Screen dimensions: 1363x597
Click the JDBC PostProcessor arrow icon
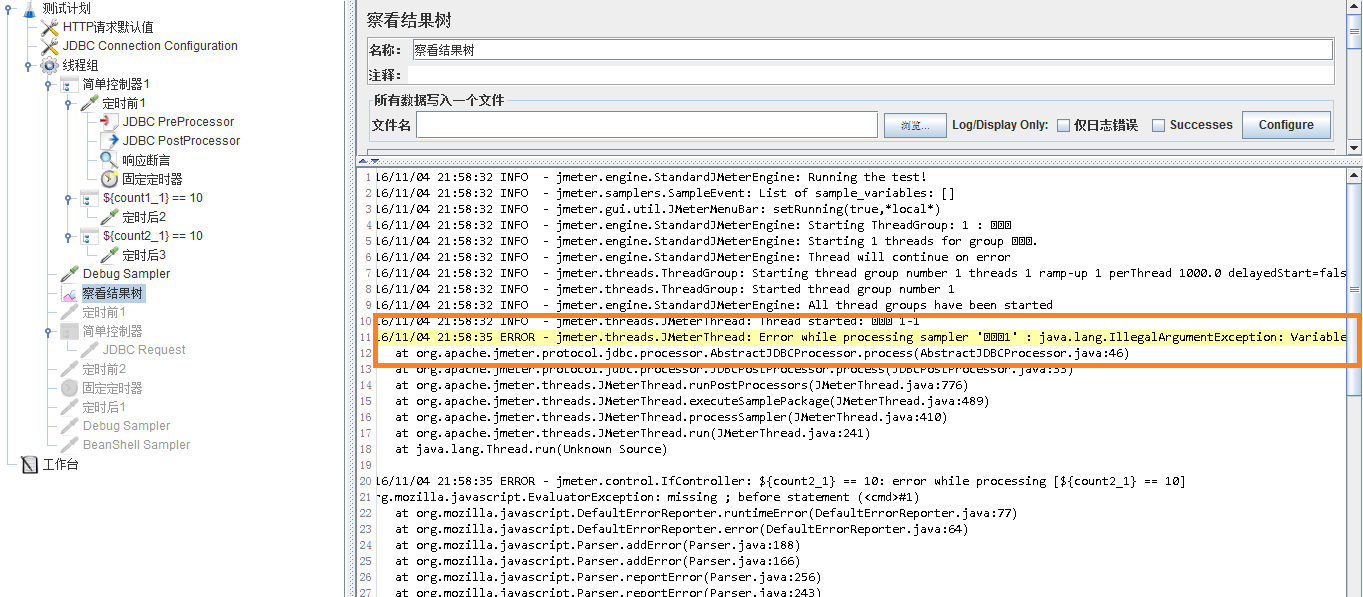click(110, 140)
